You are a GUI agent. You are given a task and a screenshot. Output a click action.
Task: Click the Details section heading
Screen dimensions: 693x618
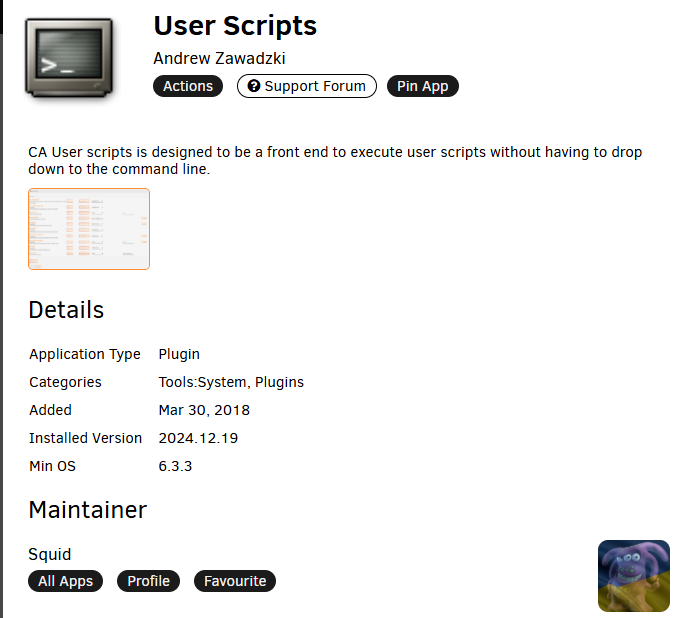66,309
